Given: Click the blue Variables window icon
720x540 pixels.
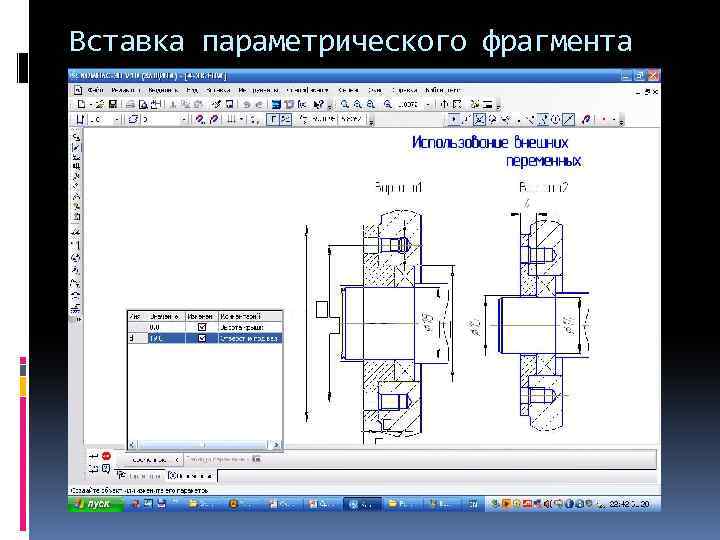Looking at the screenshot, I should (276, 104).
